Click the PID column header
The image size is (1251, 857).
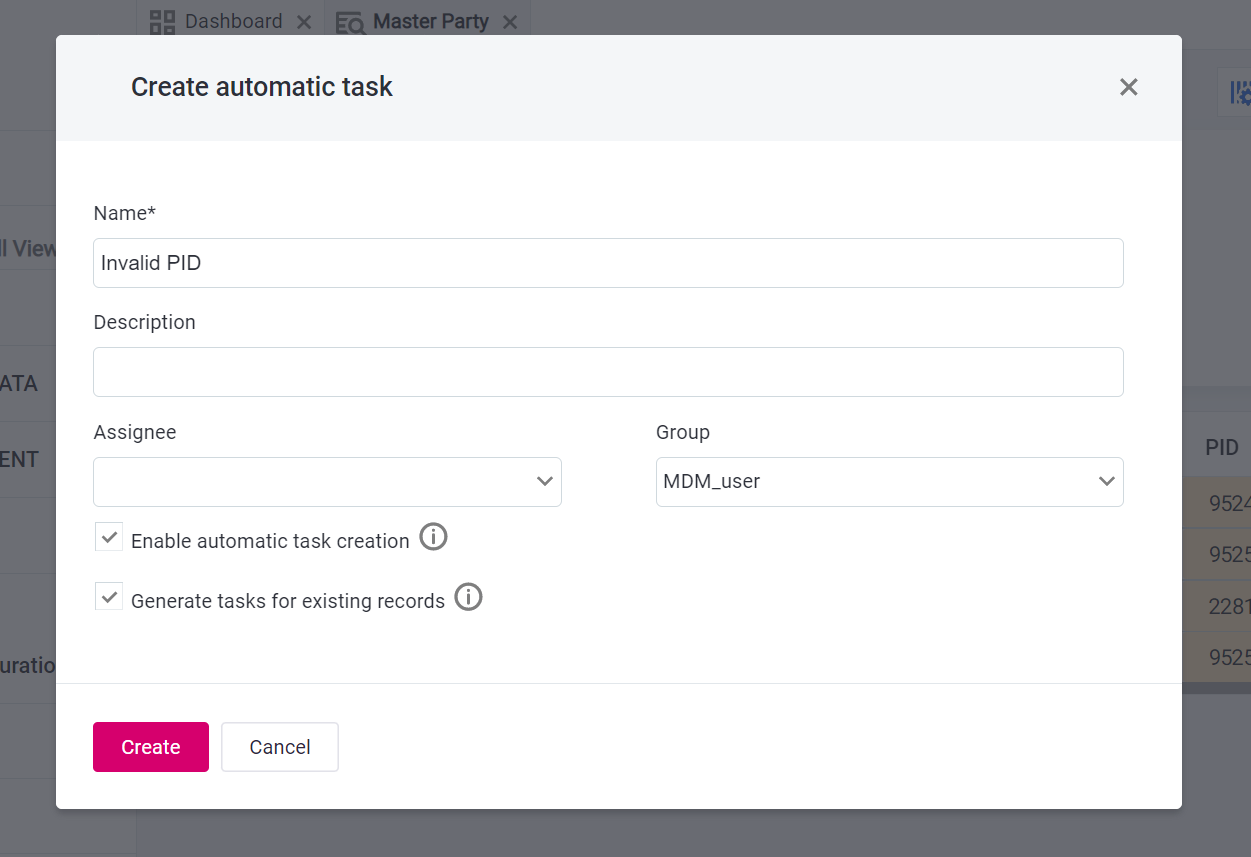1220,447
